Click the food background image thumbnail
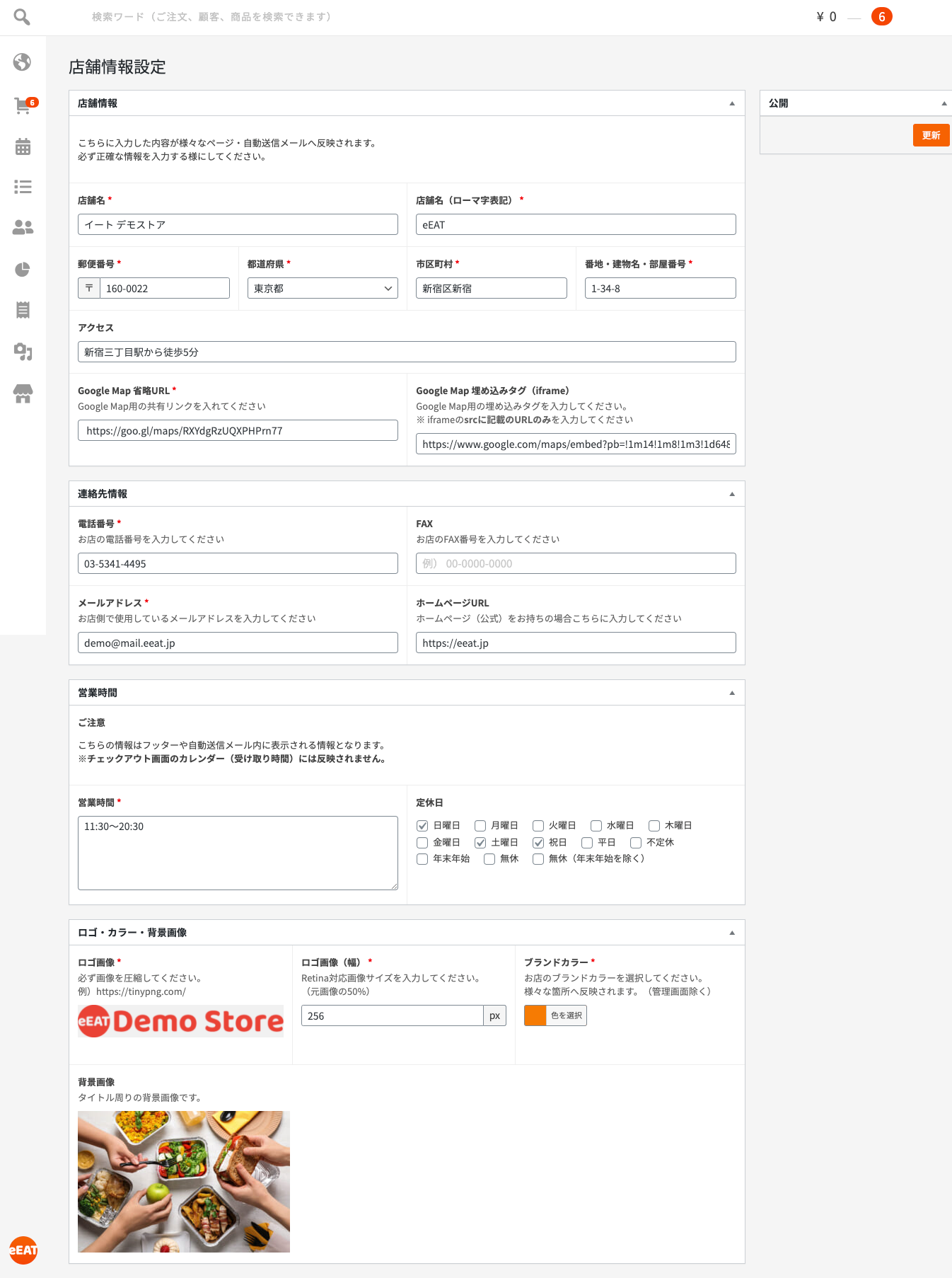Image resolution: width=952 pixels, height=1278 pixels. click(x=184, y=1182)
